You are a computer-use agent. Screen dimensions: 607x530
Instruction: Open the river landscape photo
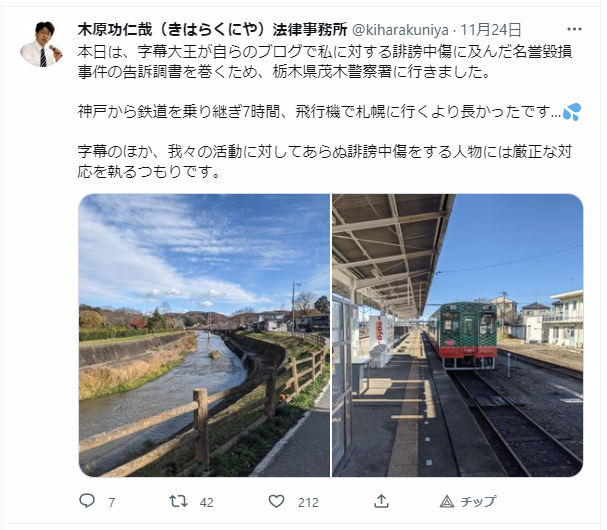[204, 335]
